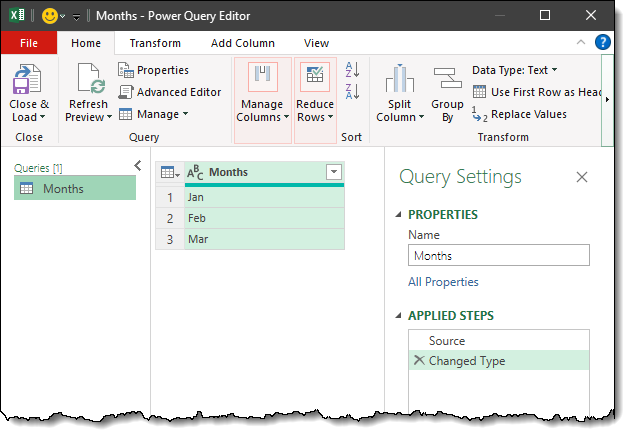Click the Close & Load icon
The height and width of the screenshot is (430, 624).
tap(29, 82)
